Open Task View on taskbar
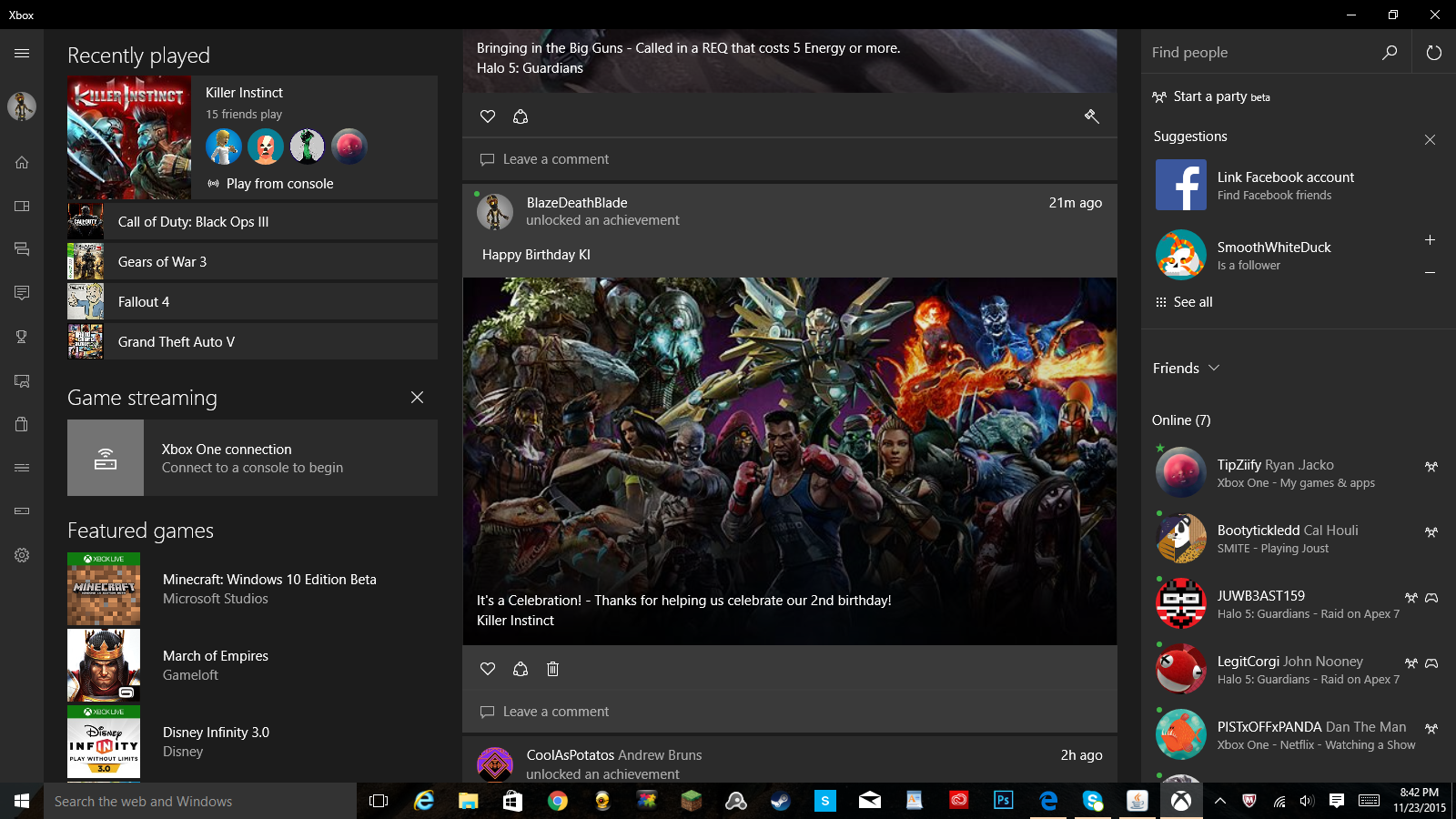The width and height of the screenshot is (1456, 819). [379, 801]
